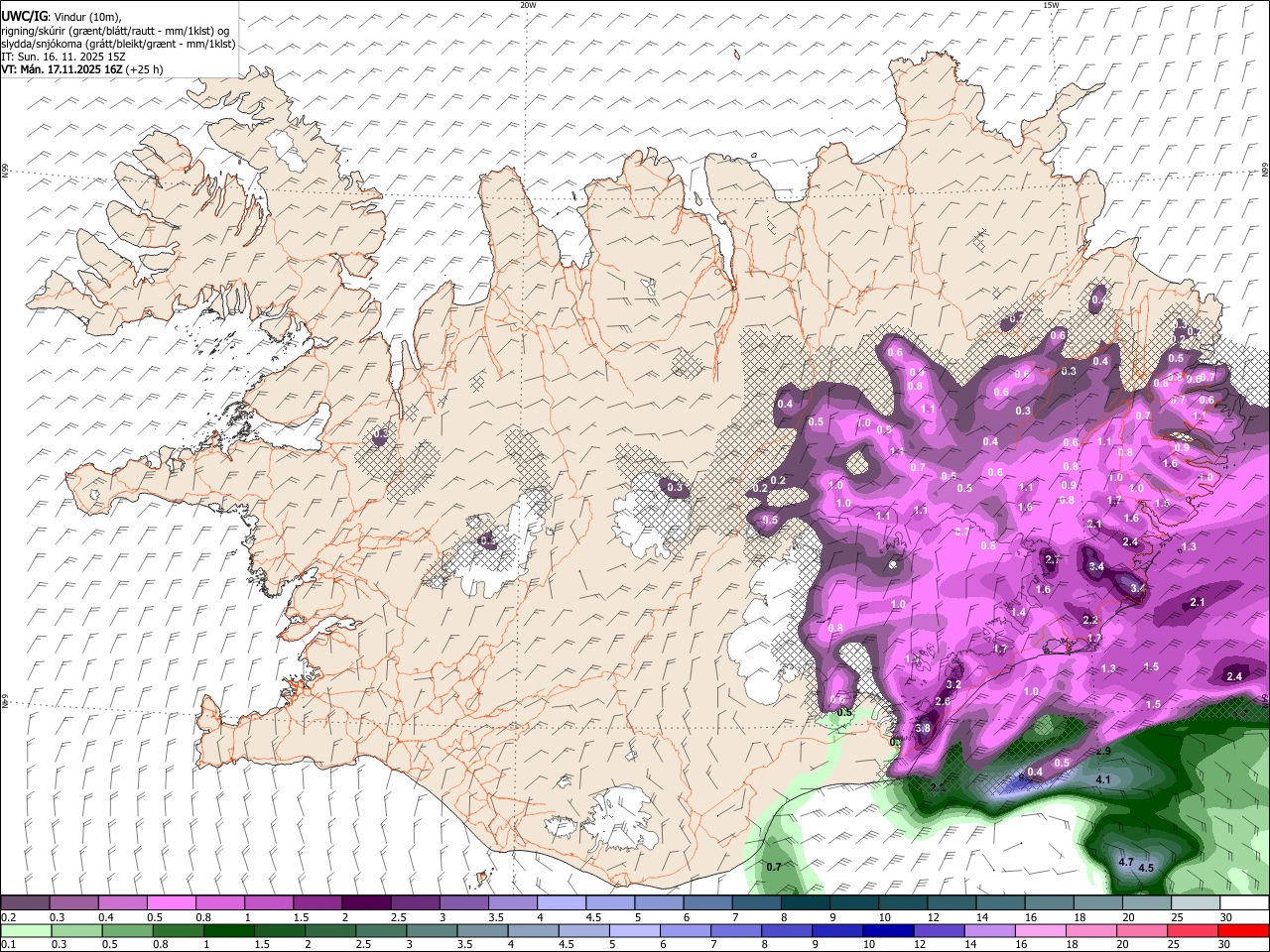This screenshot has height=952, width=1270.
Task: Click the "2.6" snowfall value on map
Action: (943, 701)
